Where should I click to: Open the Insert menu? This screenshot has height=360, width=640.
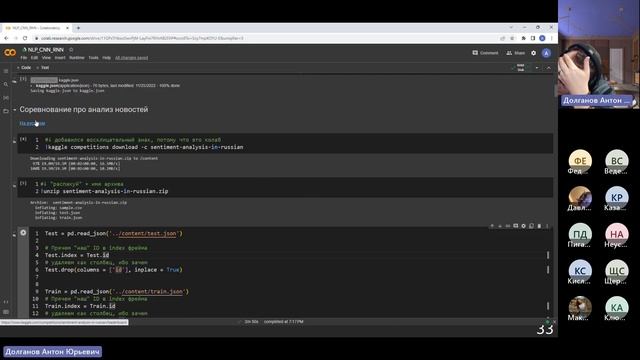coord(60,58)
